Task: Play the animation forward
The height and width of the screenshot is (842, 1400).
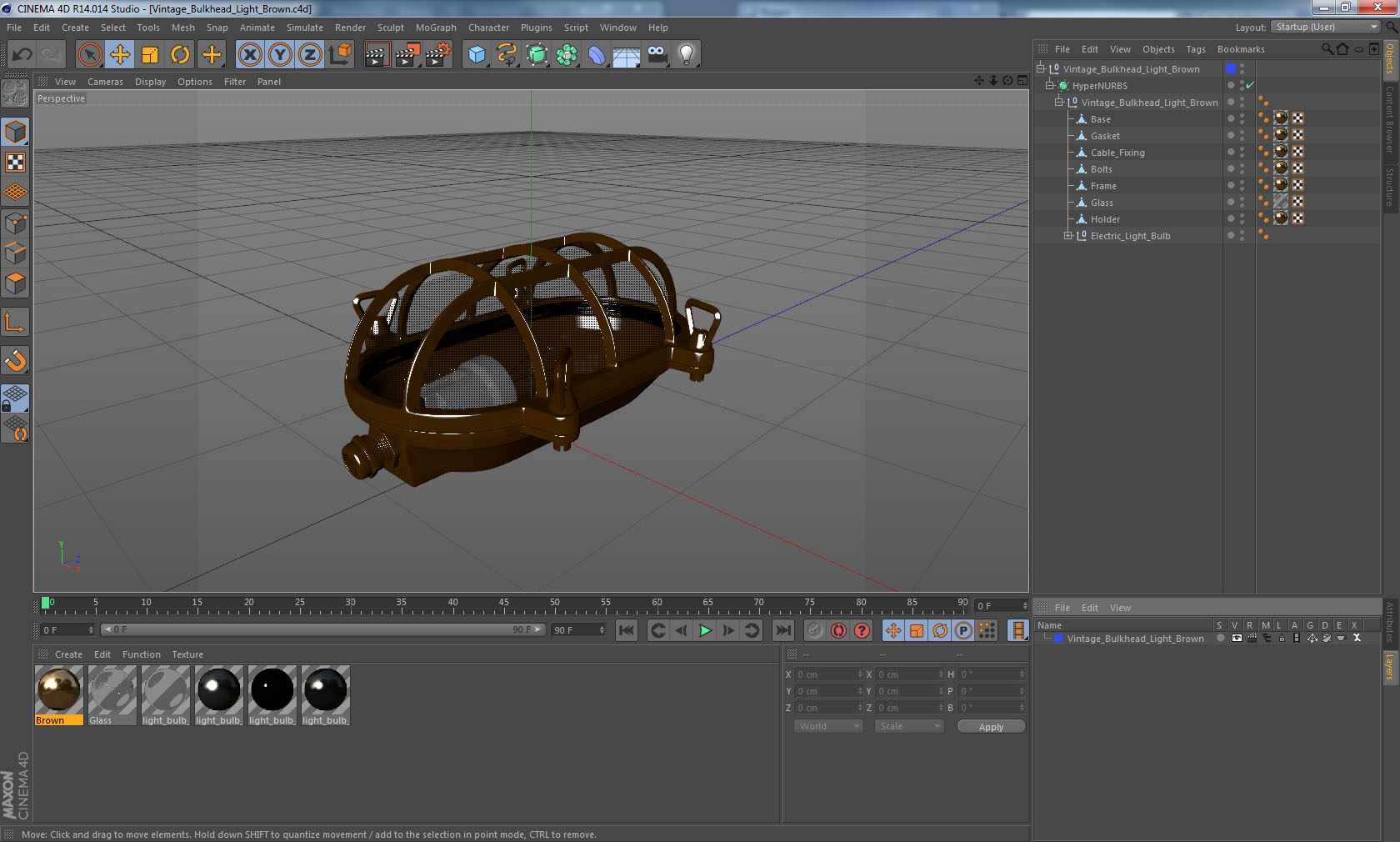Action: pyautogui.click(x=705, y=630)
